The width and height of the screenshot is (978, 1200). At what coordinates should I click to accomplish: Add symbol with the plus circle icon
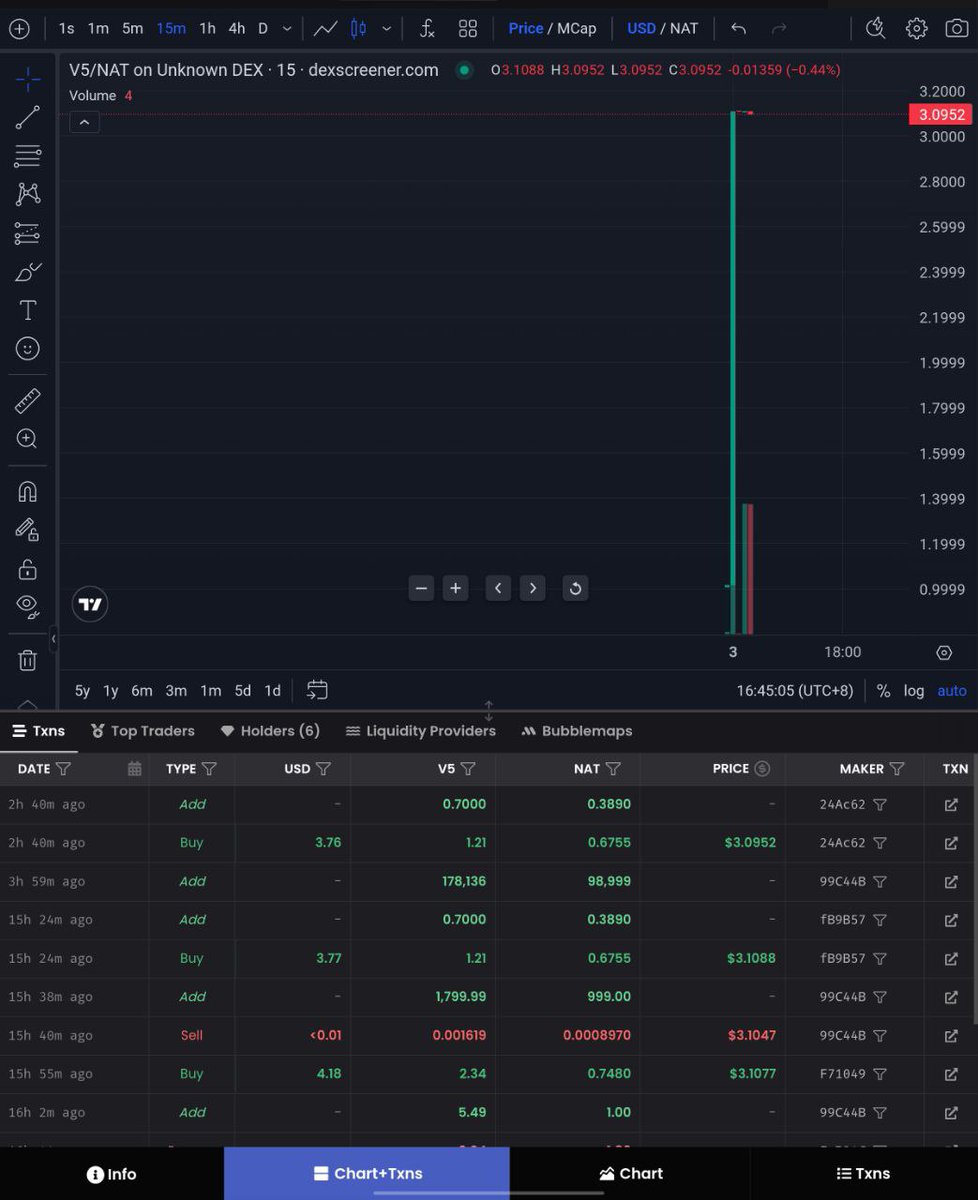[19, 28]
